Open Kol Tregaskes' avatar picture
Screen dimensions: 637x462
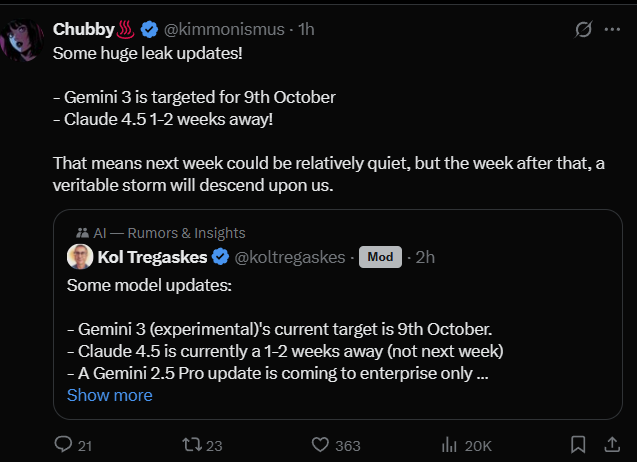coord(80,257)
